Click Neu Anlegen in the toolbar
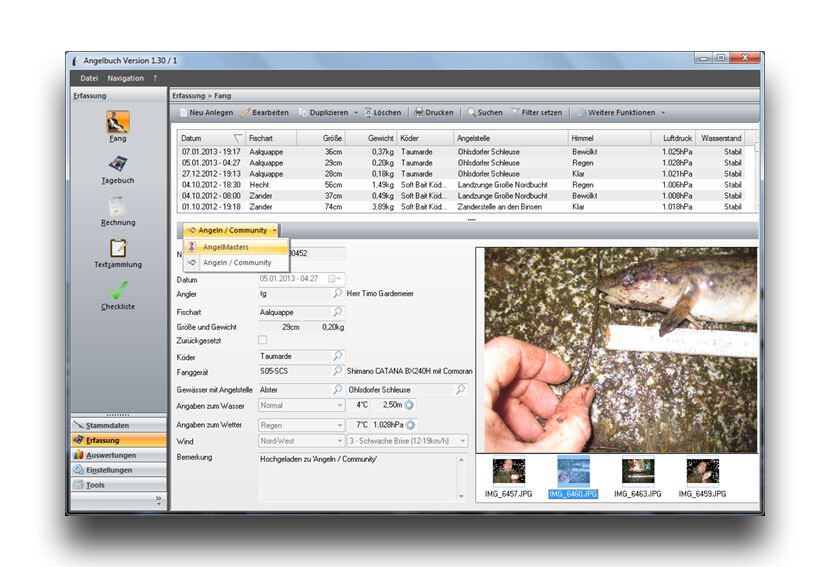Screen dimensions: 831x567 206,112
